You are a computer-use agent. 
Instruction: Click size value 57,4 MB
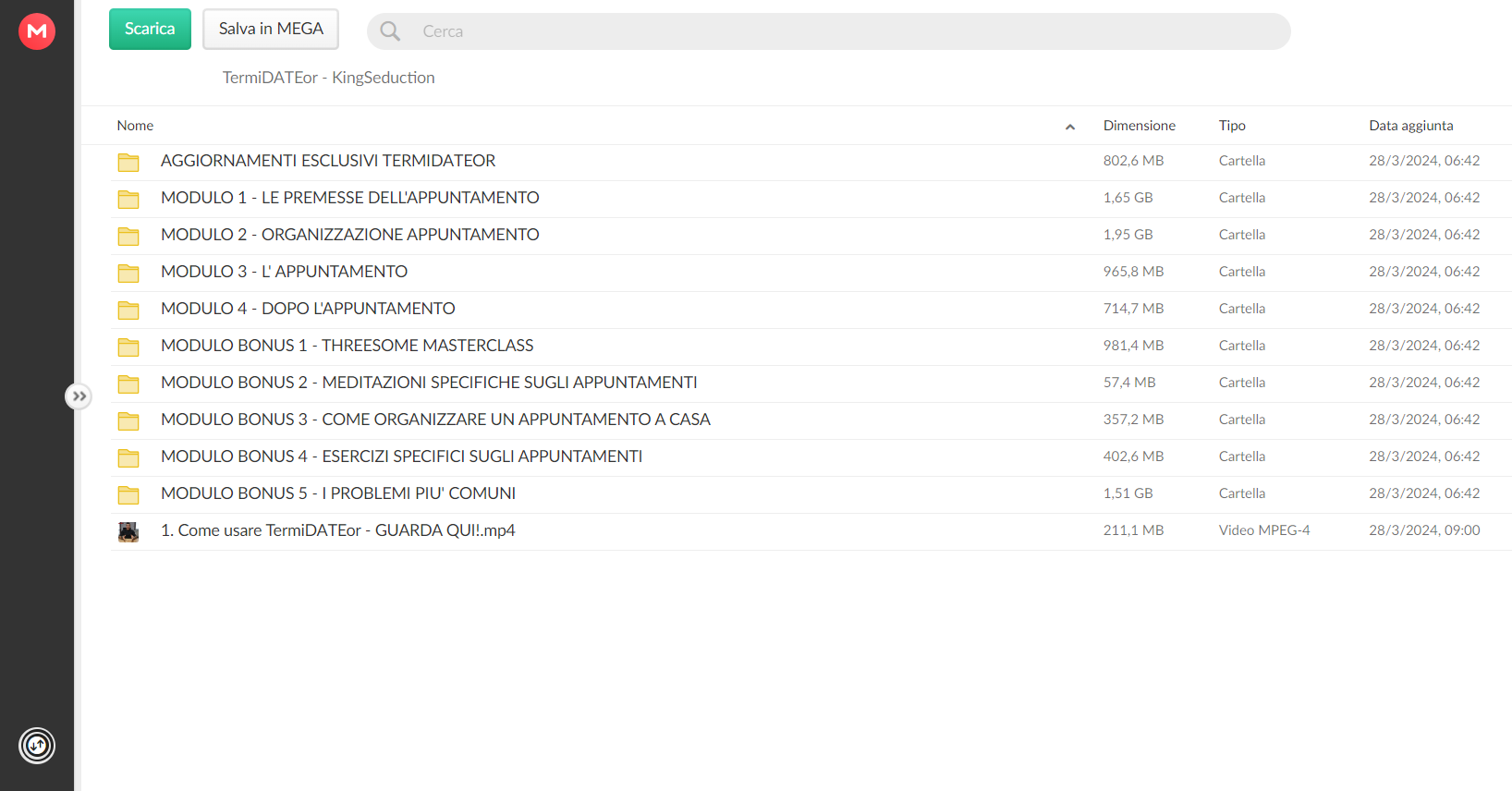click(x=1129, y=383)
